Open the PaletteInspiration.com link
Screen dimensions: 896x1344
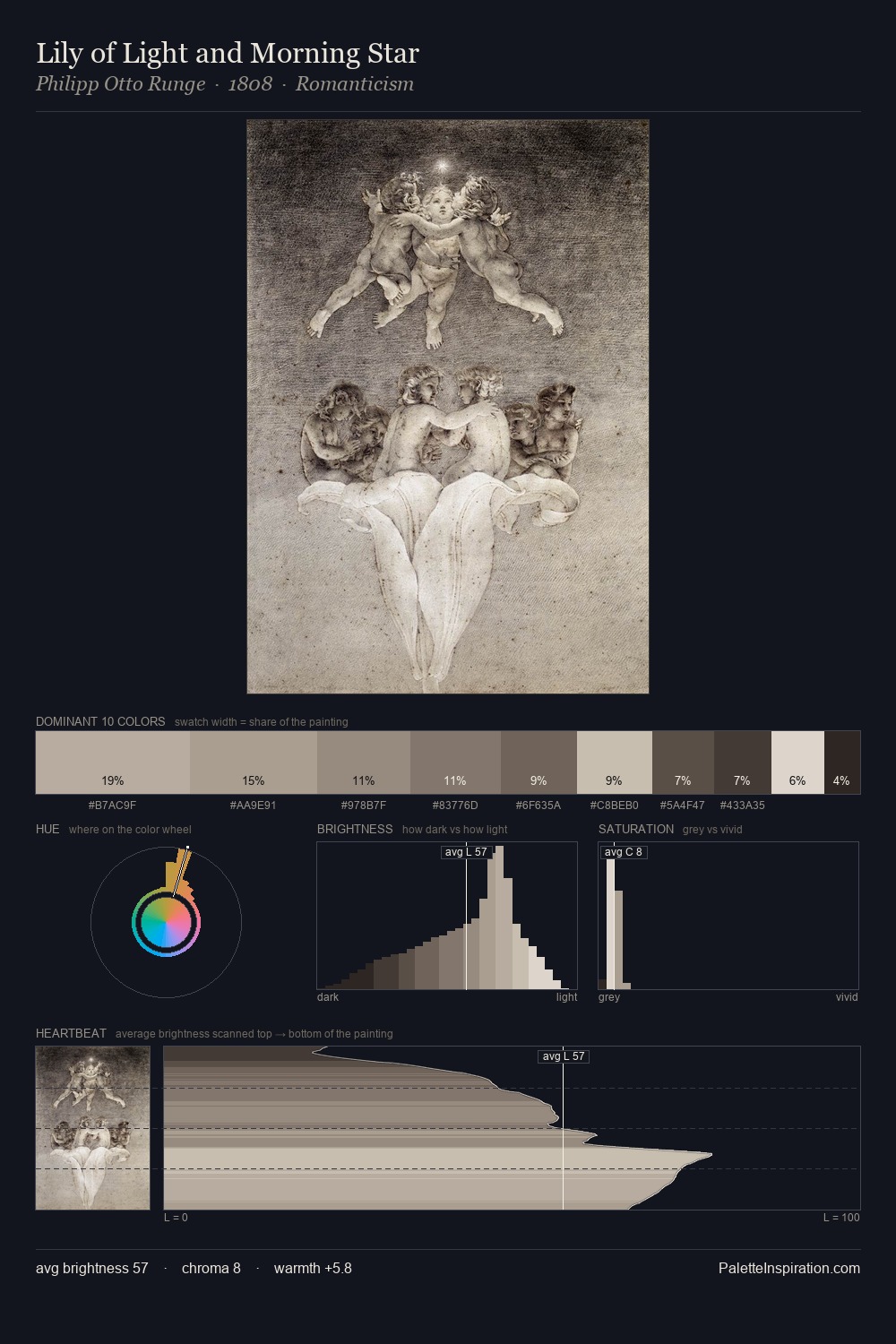pyautogui.click(x=789, y=1269)
